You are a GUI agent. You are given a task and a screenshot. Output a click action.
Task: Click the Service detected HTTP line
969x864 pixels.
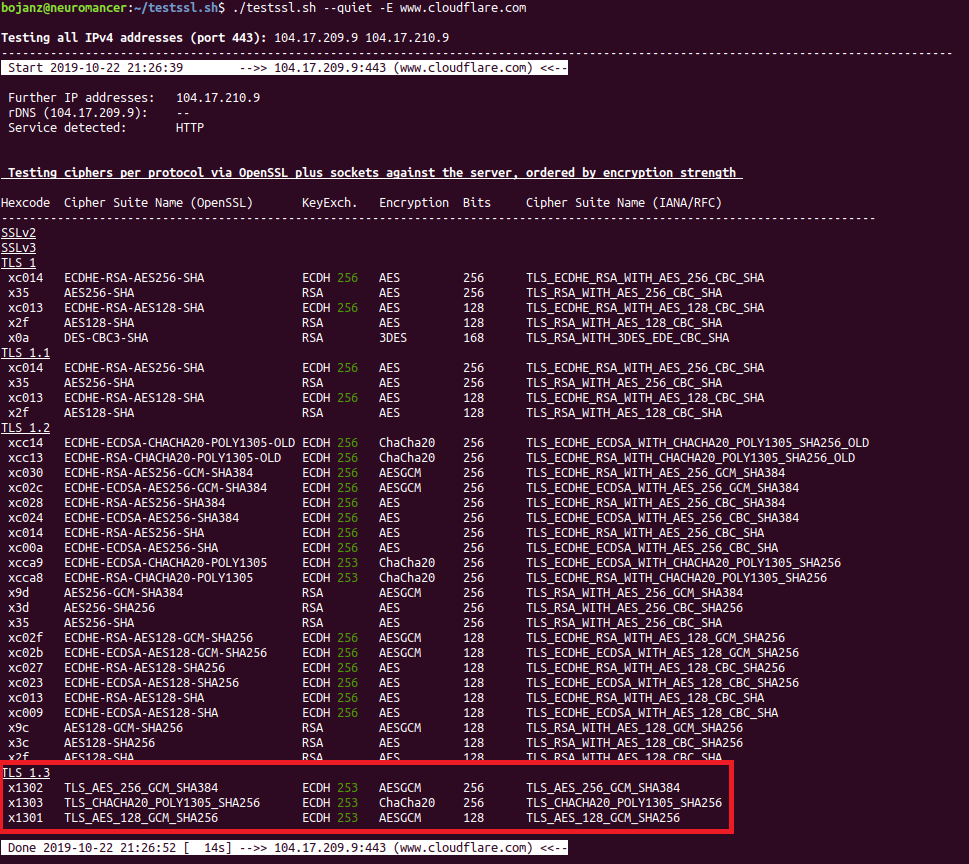[x=105, y=128]
